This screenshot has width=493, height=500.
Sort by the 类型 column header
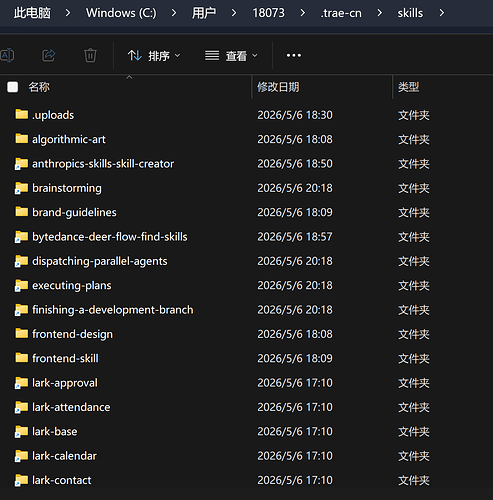[x=408, y=87]
